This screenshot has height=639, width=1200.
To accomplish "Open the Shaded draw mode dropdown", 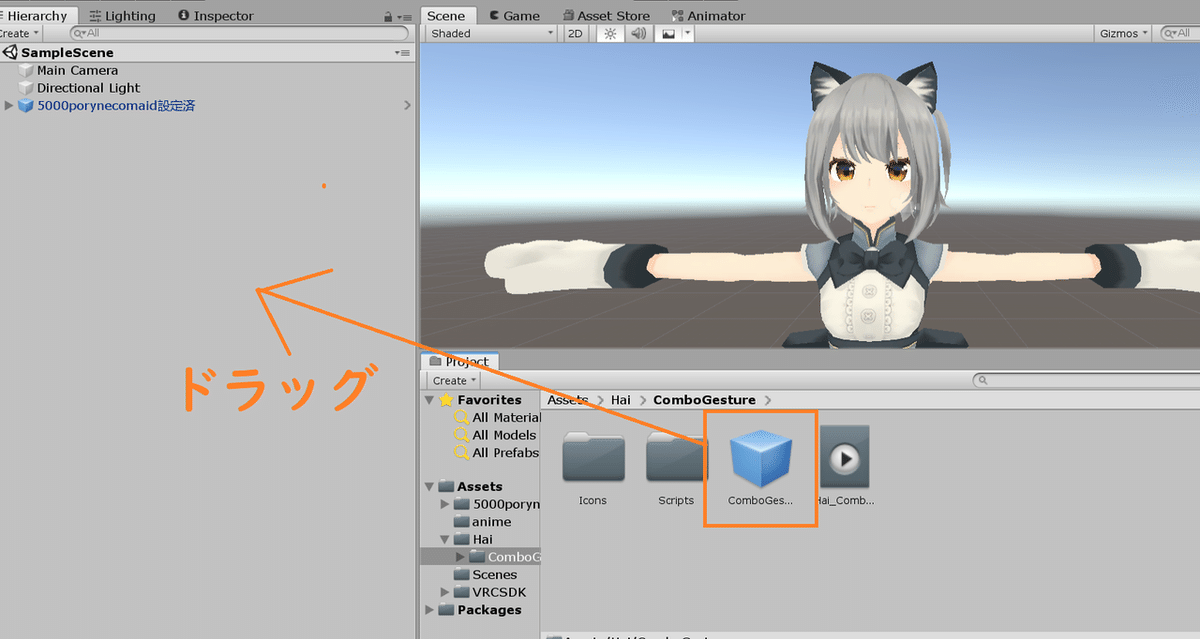I will [x=491, y=33].
